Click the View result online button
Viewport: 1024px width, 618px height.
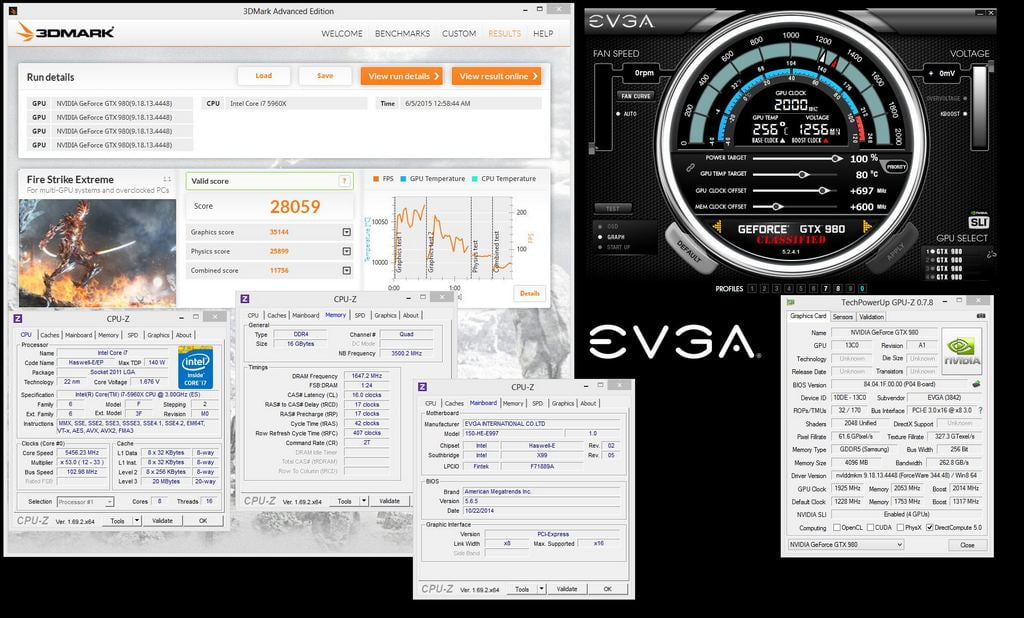[x=496, y=76]
